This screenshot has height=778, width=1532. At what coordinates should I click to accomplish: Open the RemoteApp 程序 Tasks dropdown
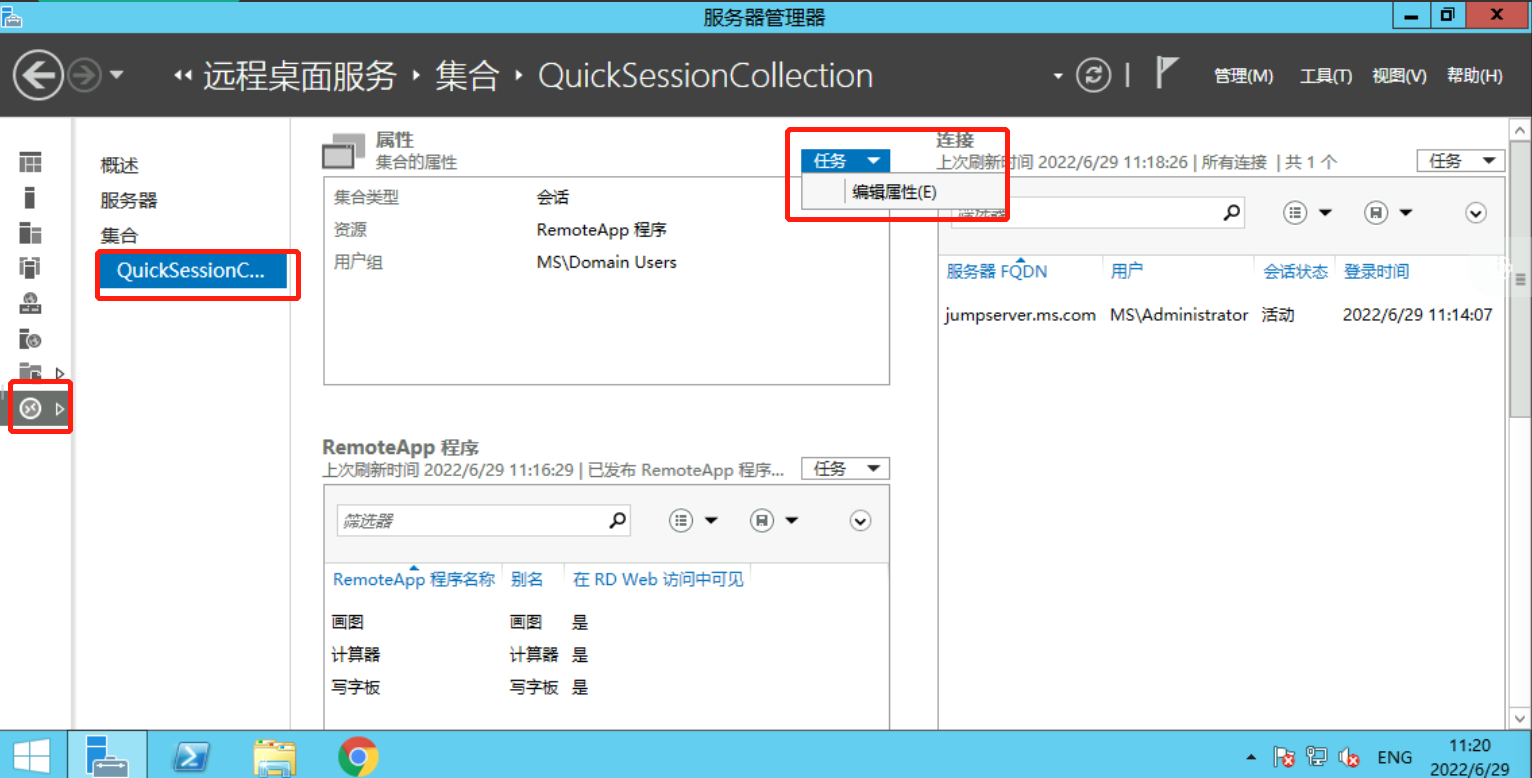tap(845, 468)
